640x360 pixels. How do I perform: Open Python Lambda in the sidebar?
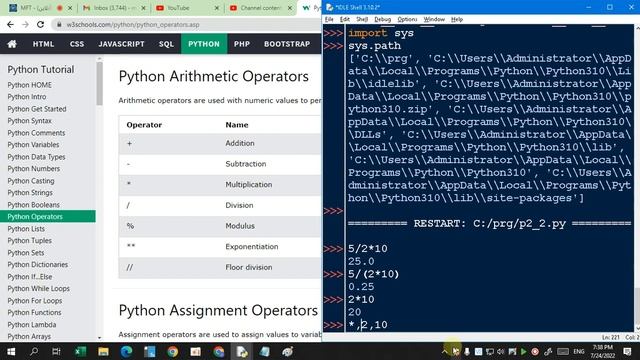pos(31,324)
